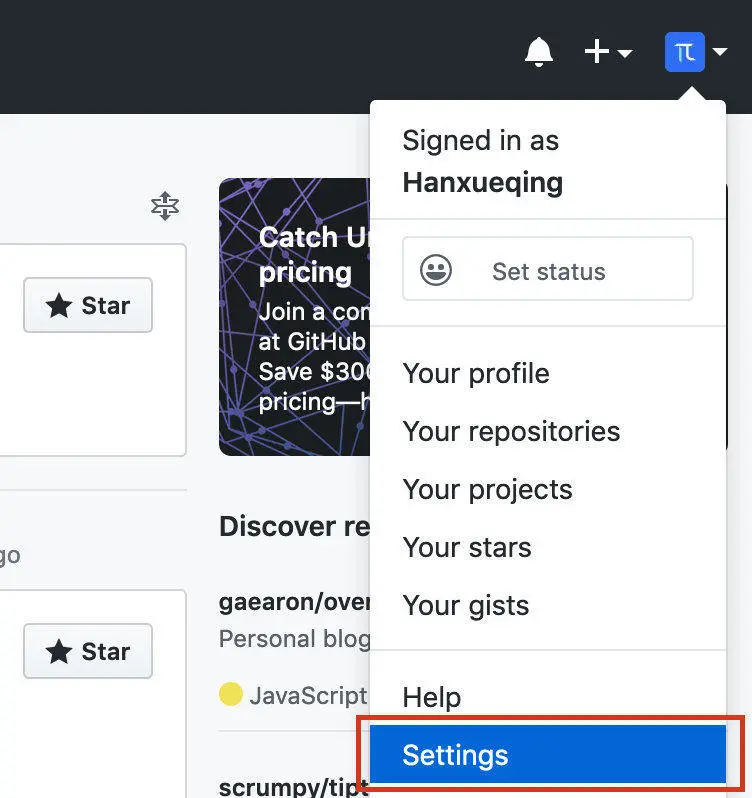Open the gaearon/overreacted repository link
The width and height of the screenshot is (752, 798).
(294, 603)
